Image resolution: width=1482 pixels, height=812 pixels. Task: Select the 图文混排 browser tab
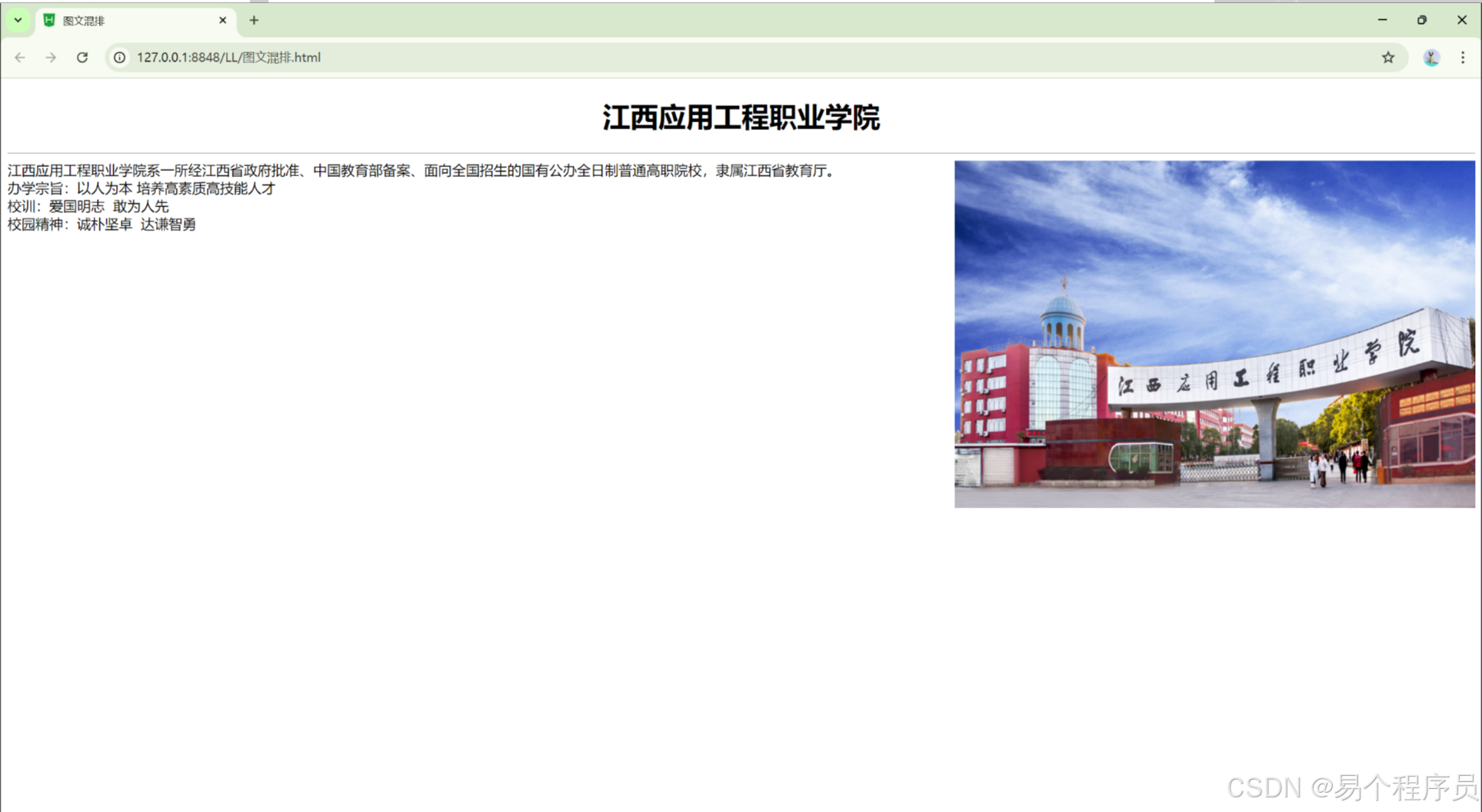tap(135, 21)
